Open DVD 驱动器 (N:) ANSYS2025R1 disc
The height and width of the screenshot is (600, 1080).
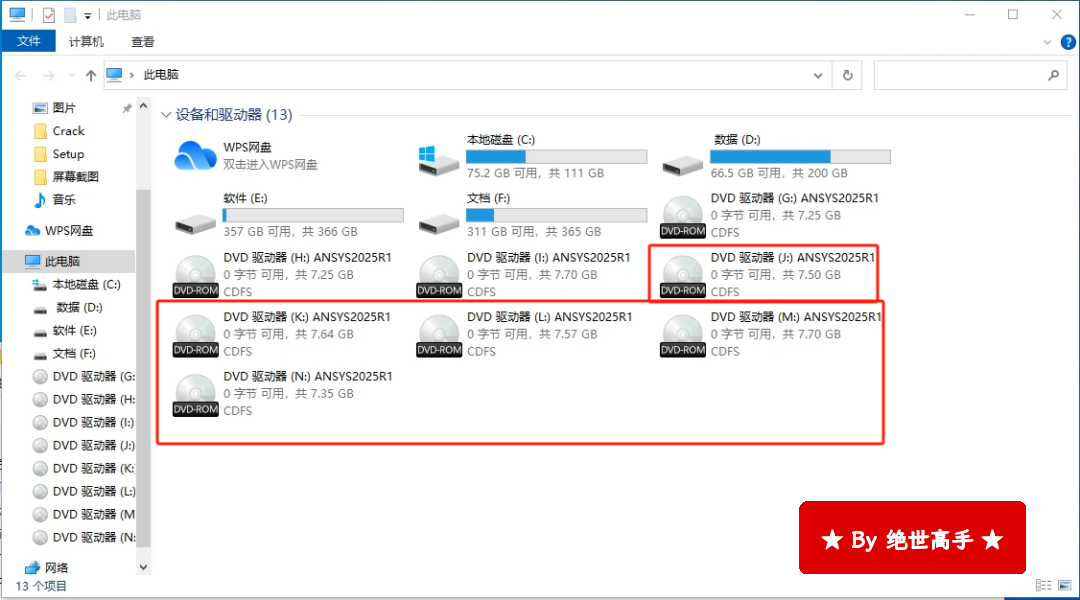point(196,394)
